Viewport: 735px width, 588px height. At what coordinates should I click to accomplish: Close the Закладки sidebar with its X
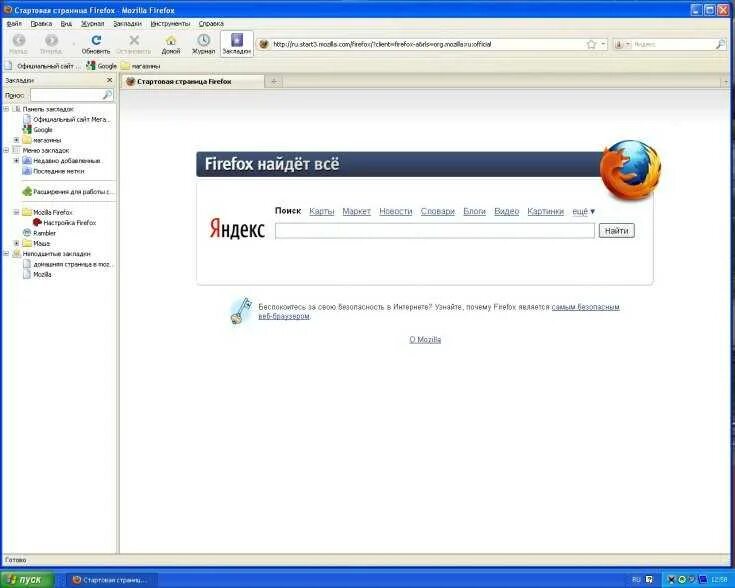(110, 80)
